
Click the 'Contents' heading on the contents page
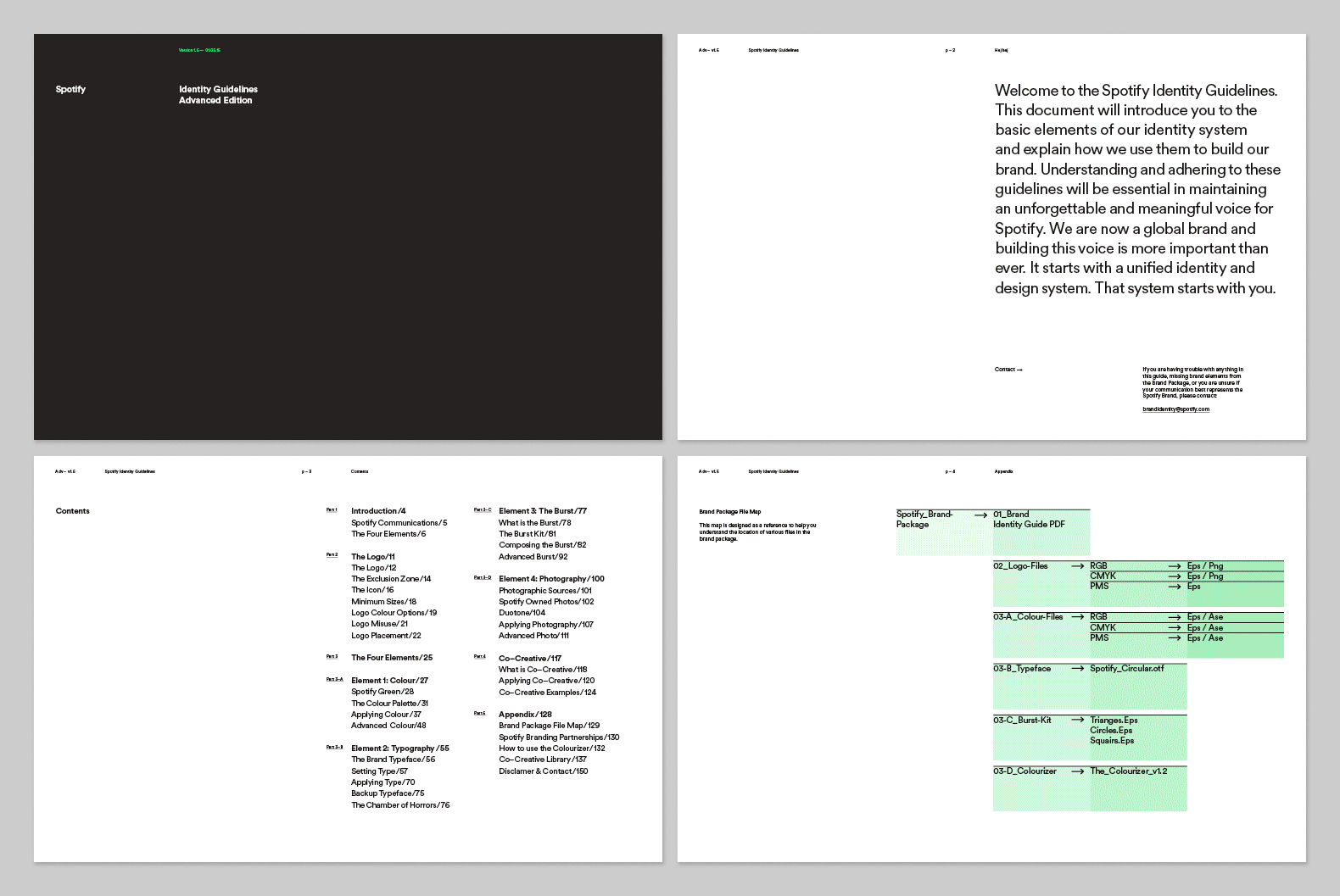73,511
